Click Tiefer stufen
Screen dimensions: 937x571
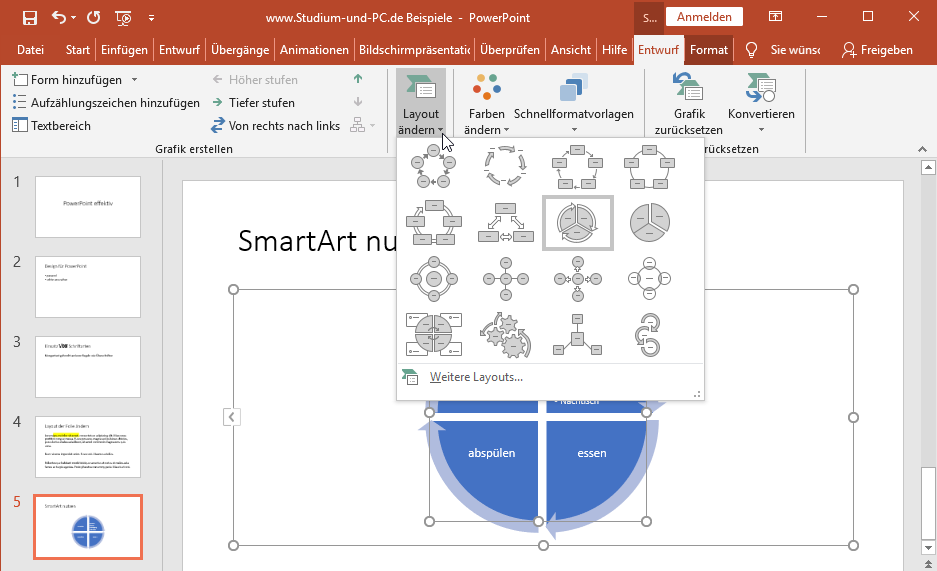253,103
